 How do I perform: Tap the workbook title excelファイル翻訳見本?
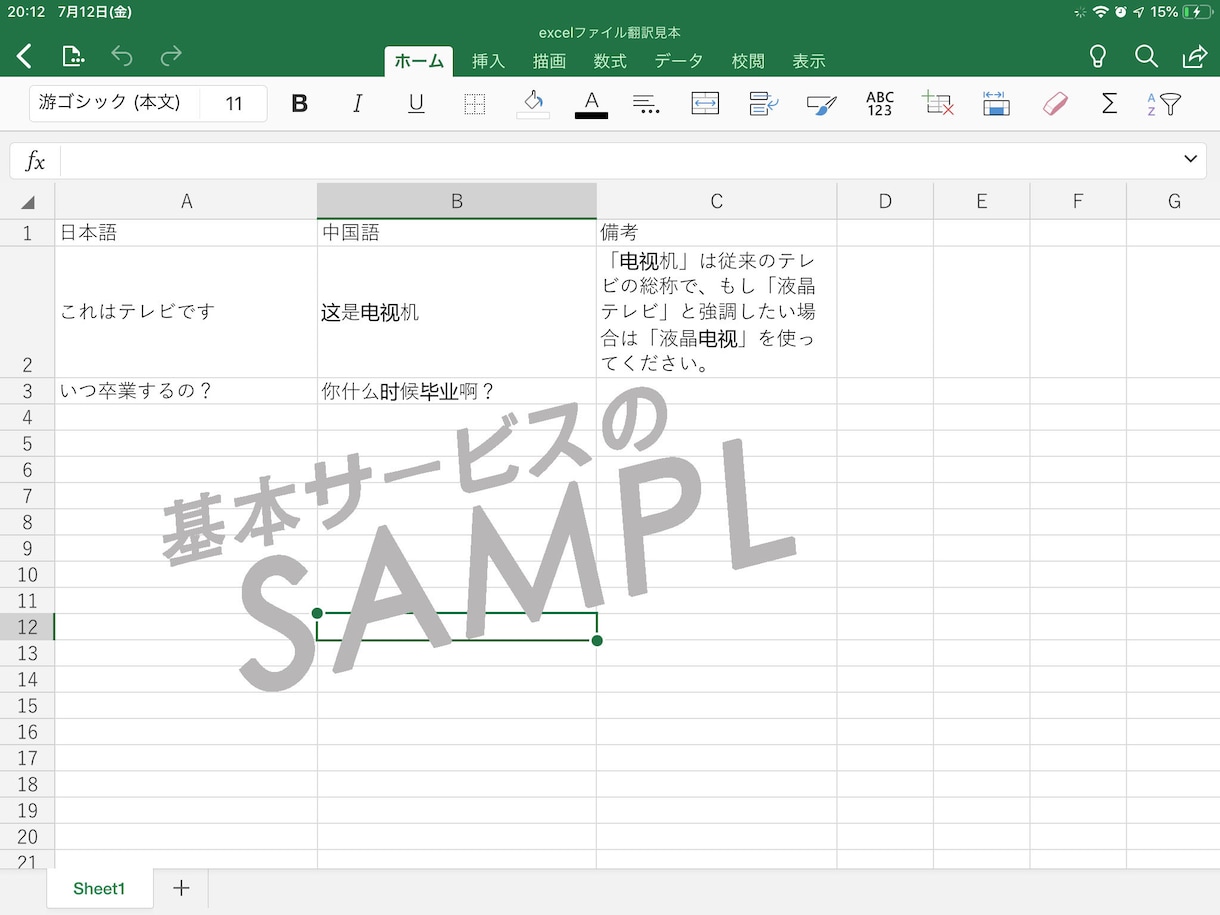tap(609, 33)
